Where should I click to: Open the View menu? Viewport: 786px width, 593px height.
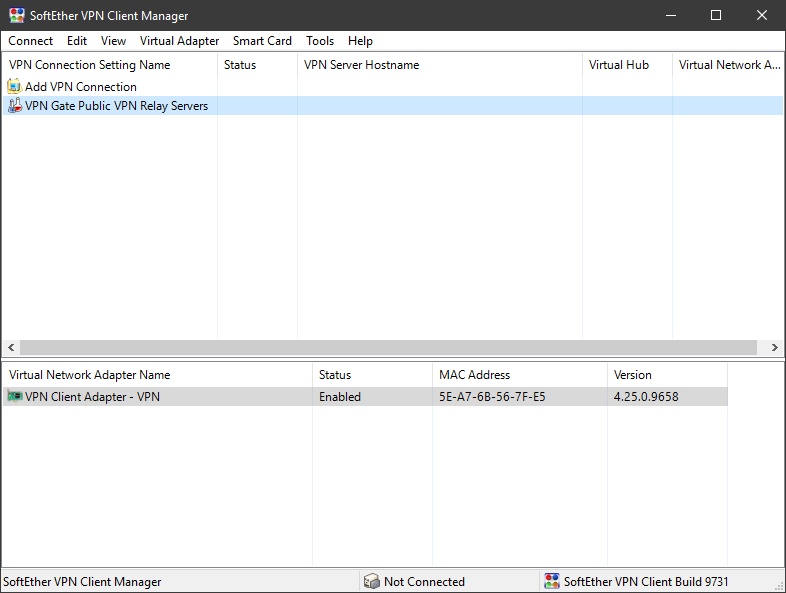tap(113, 41)
